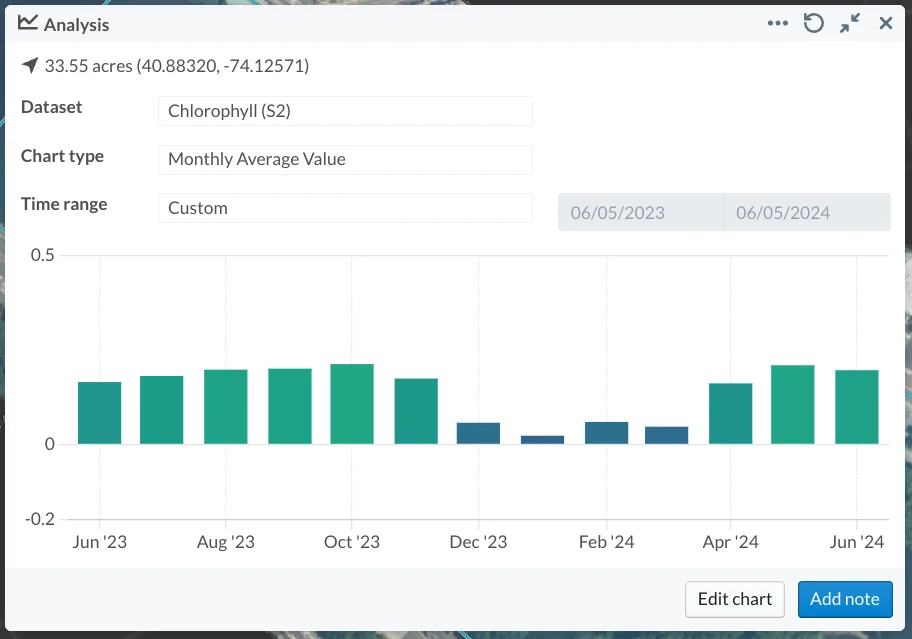Open the Monthly Average Value chart type dropdown
Screen dimensions: 912x639
[x=345, y=159]
